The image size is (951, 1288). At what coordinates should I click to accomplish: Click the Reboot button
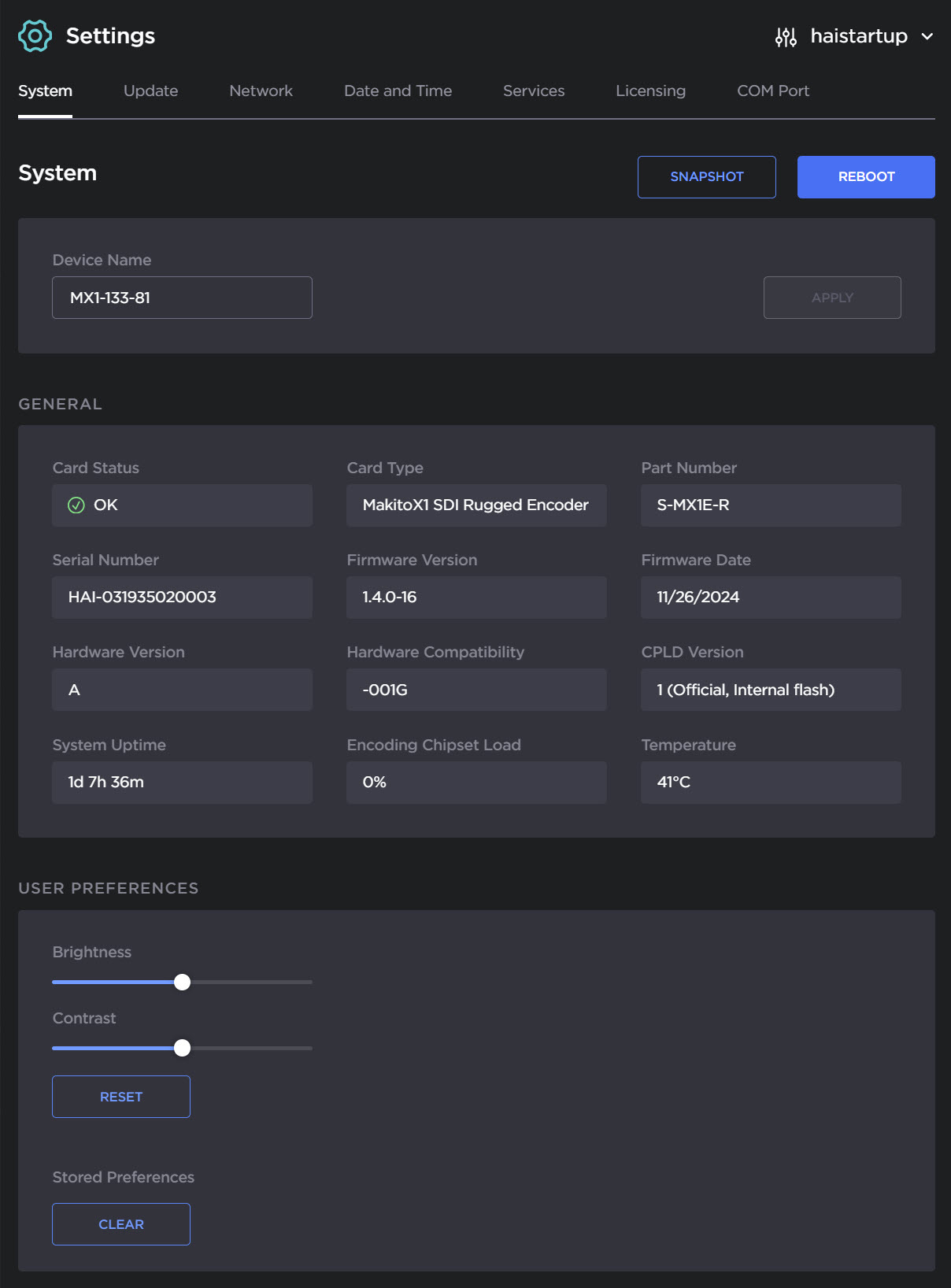click(865, 177)
